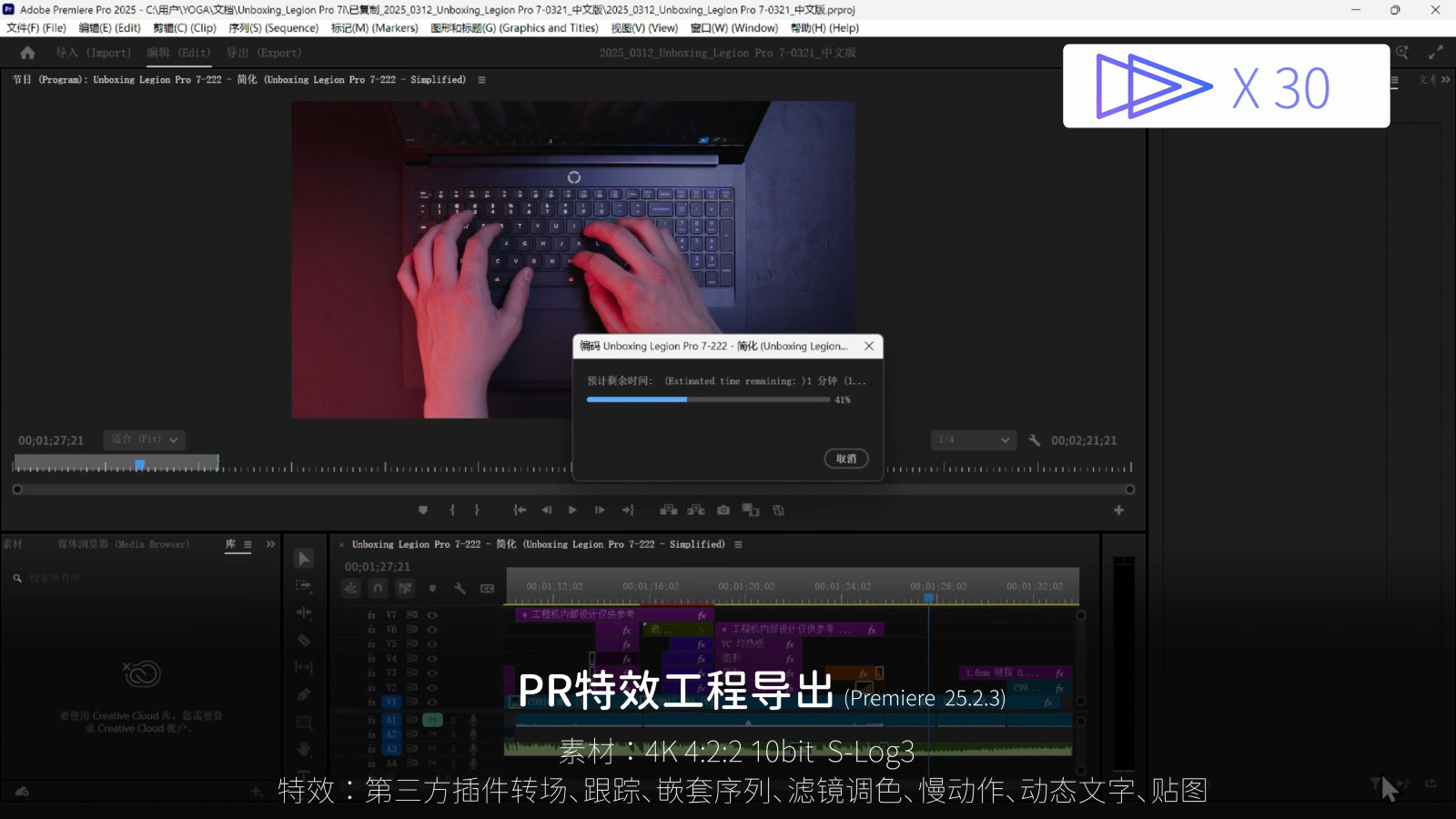Image resolution: width=1456 pixels, height=819 pixels.
Task: Click Add Marker button in Program monitor
Action: coord(423,511)
